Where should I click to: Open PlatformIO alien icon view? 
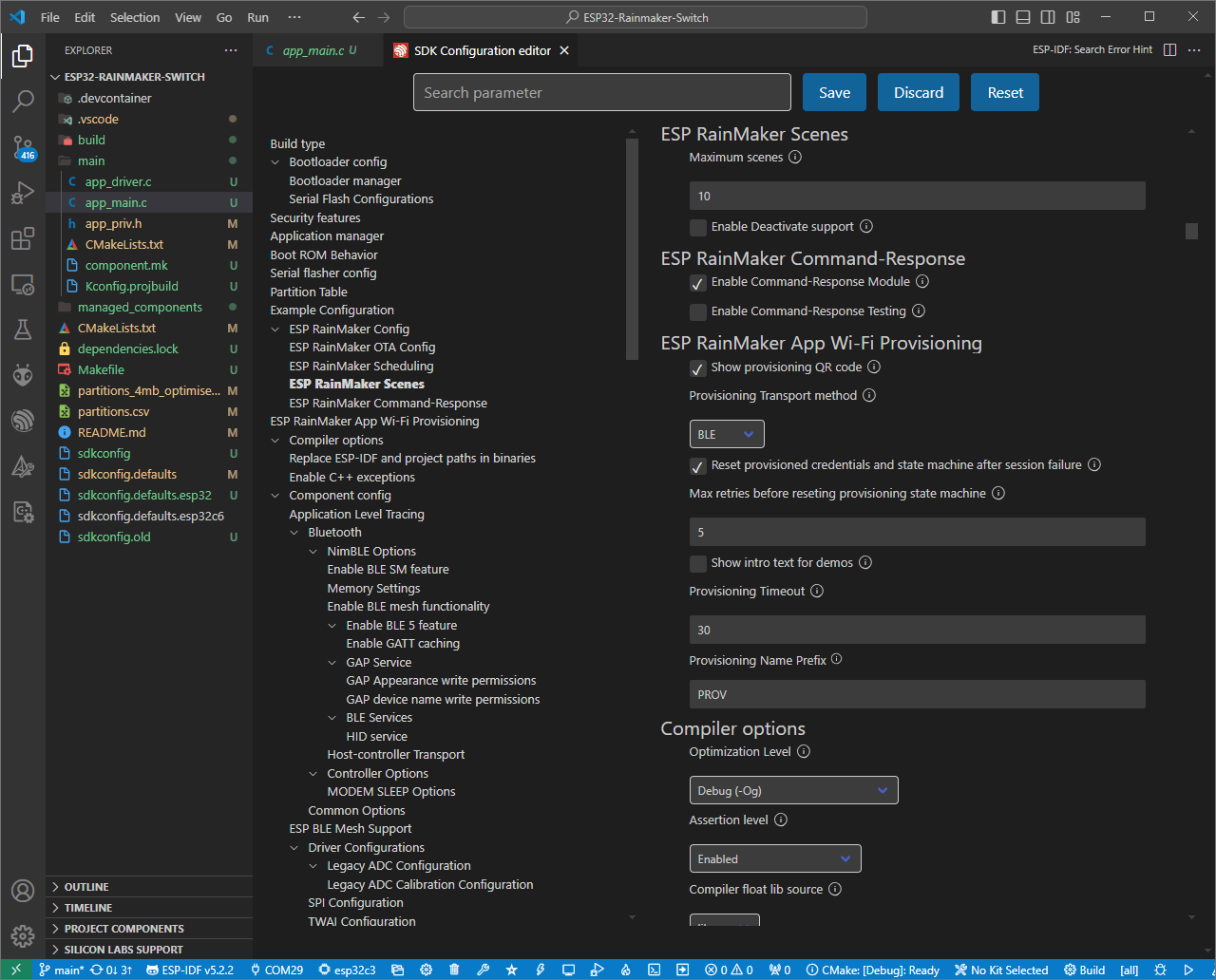(x=23, y=375)
